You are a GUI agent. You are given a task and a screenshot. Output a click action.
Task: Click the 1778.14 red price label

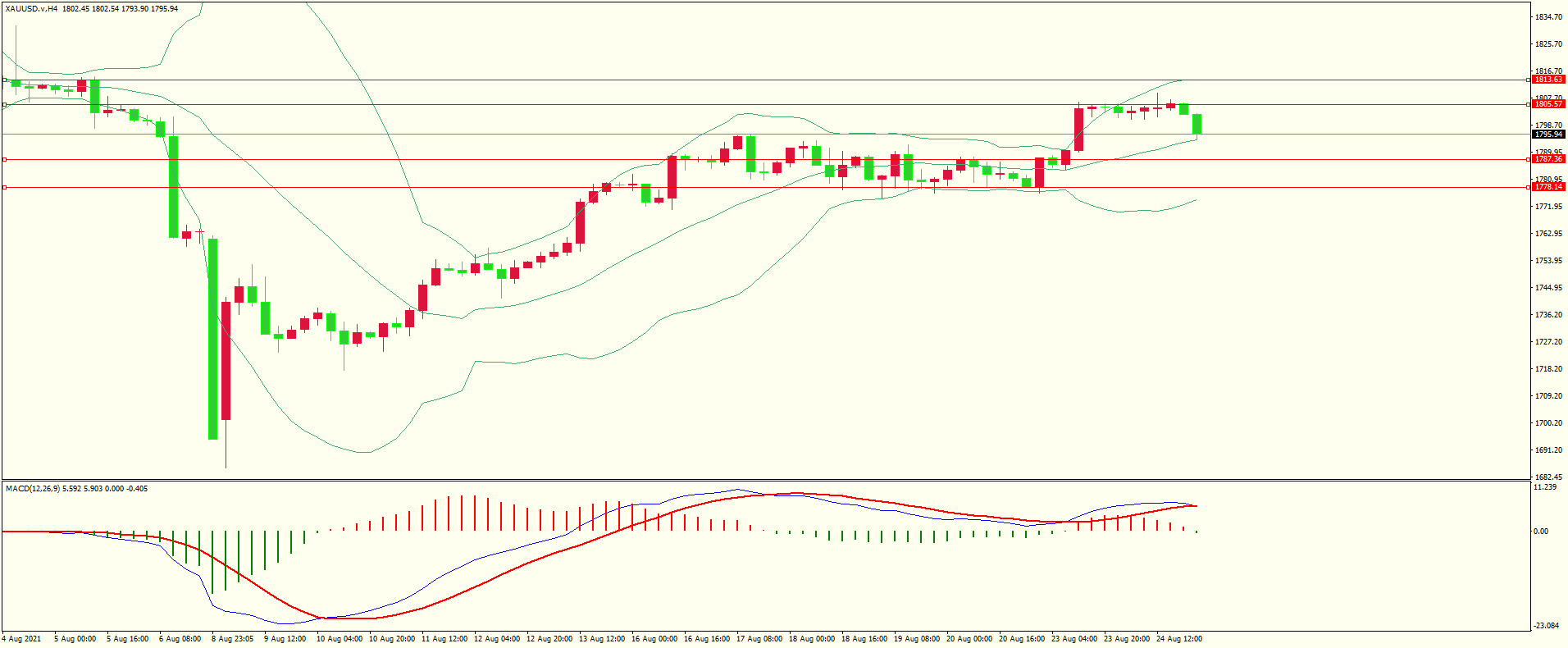tap(1548, 187)
